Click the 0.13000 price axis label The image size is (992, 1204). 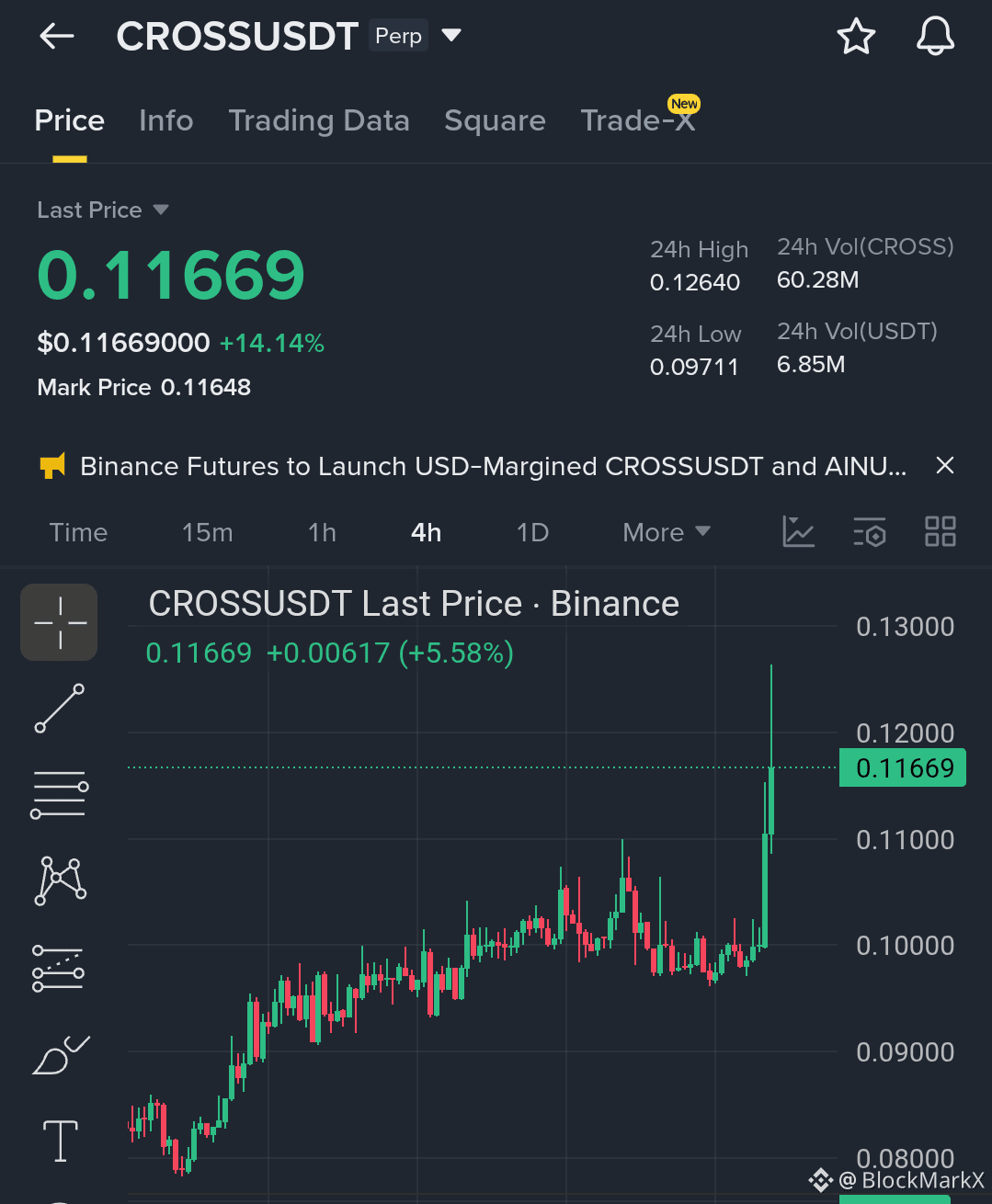tap(905, 627)
